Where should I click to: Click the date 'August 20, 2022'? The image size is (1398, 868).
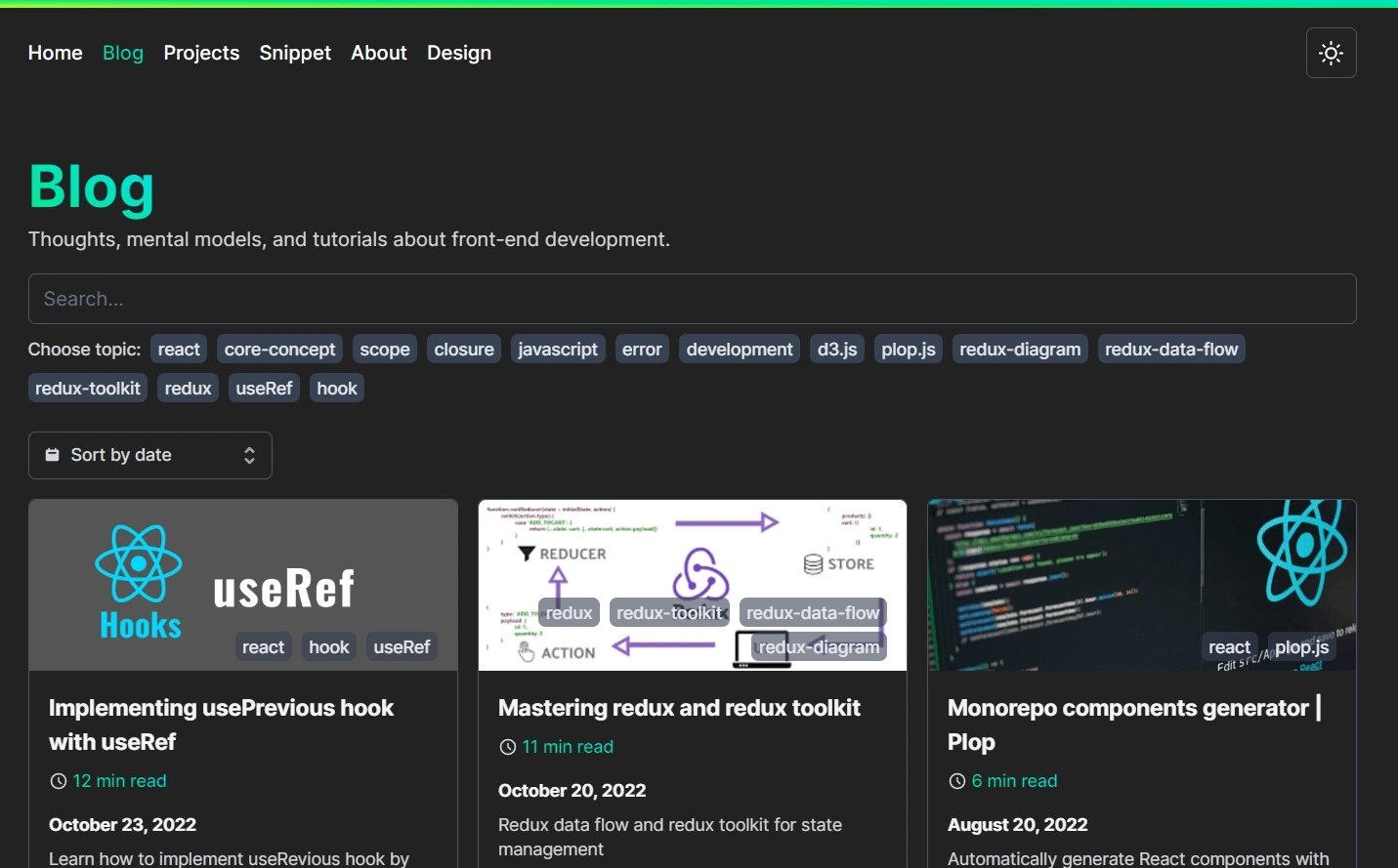pyautogui.click(x=1017, y=825)
